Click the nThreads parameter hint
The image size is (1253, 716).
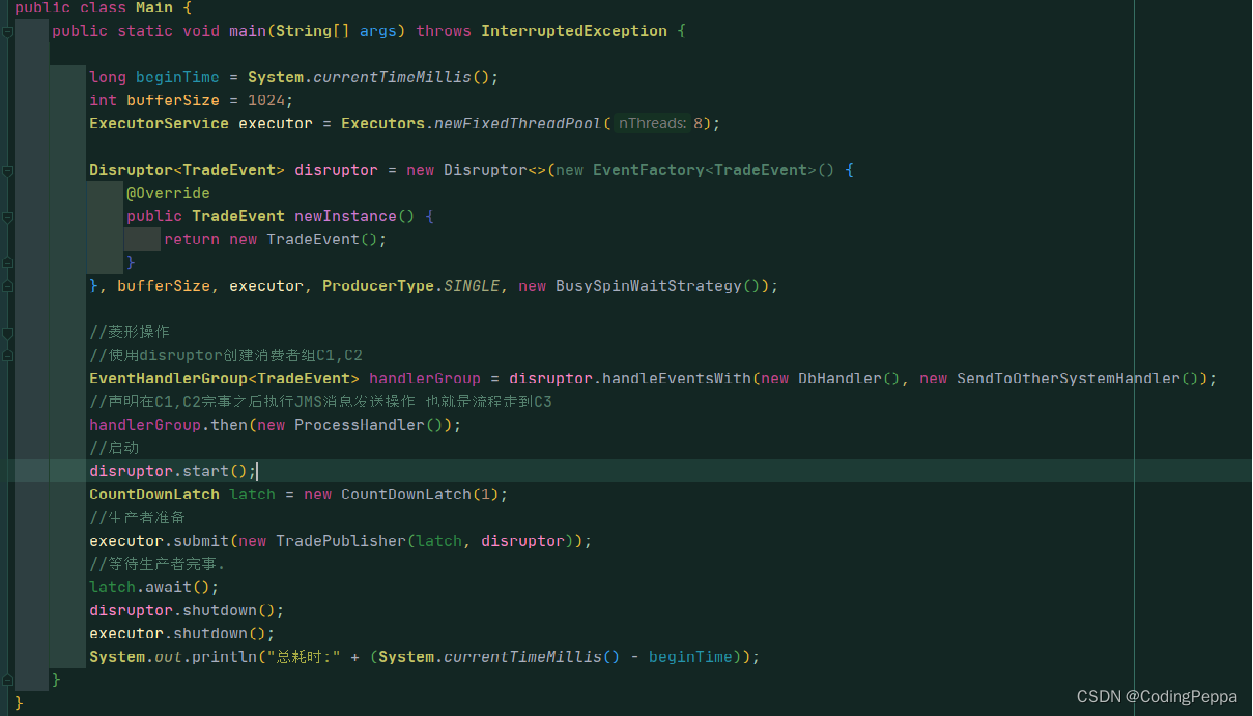coord(651,124)
